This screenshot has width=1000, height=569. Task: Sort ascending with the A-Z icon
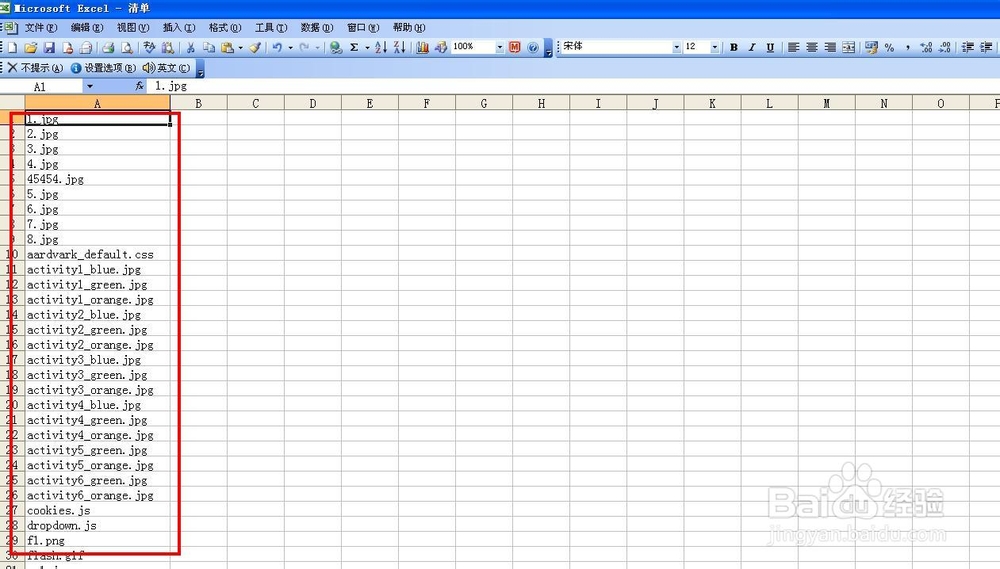[x=381, y=47]
